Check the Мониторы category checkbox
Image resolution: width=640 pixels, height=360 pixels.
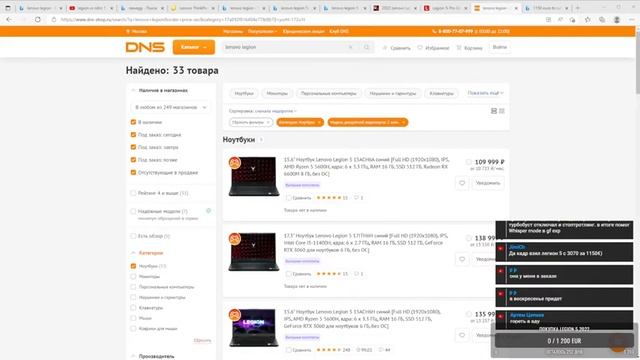133,276
